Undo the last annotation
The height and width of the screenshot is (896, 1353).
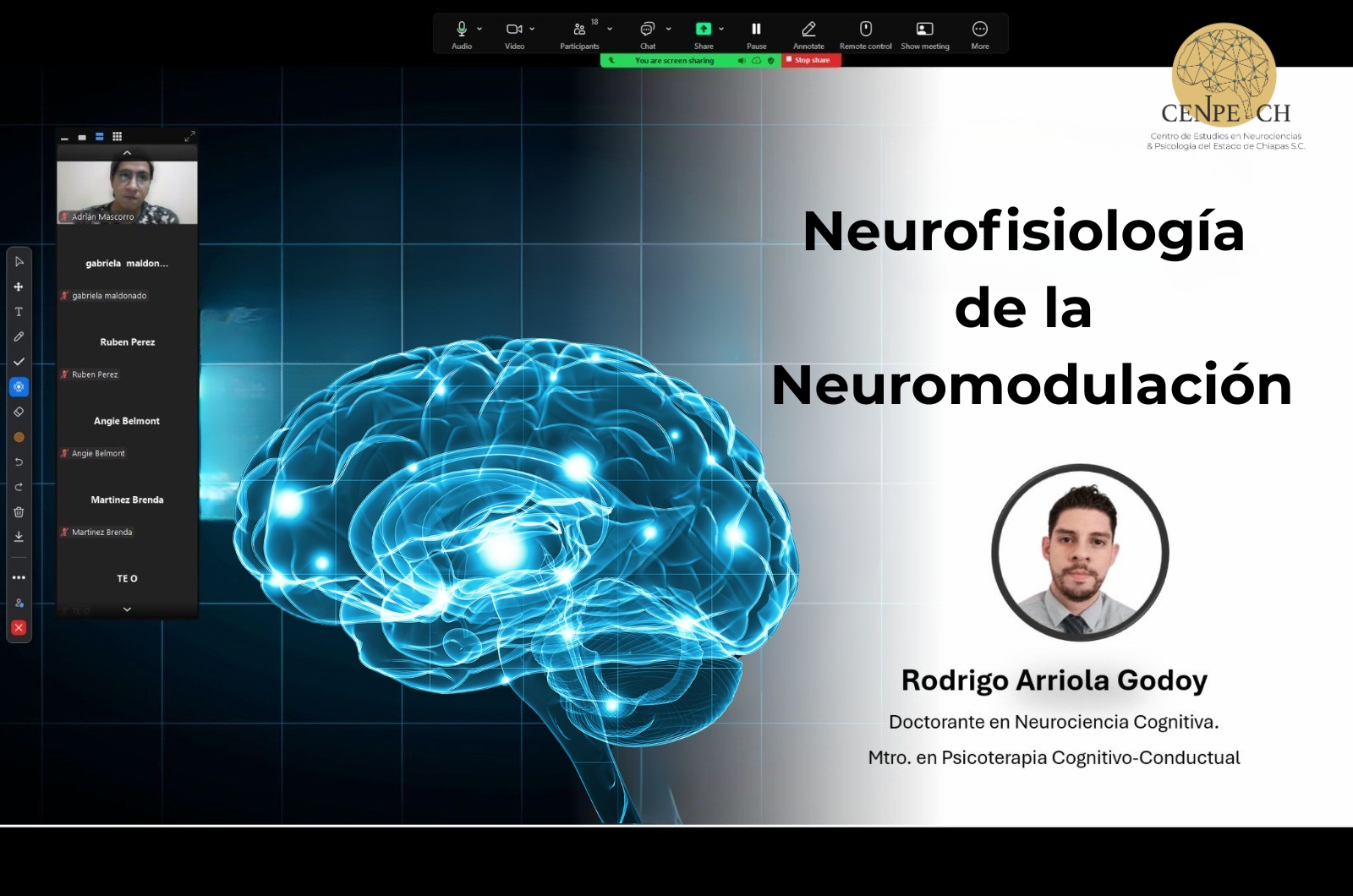(x=19, y=462)
